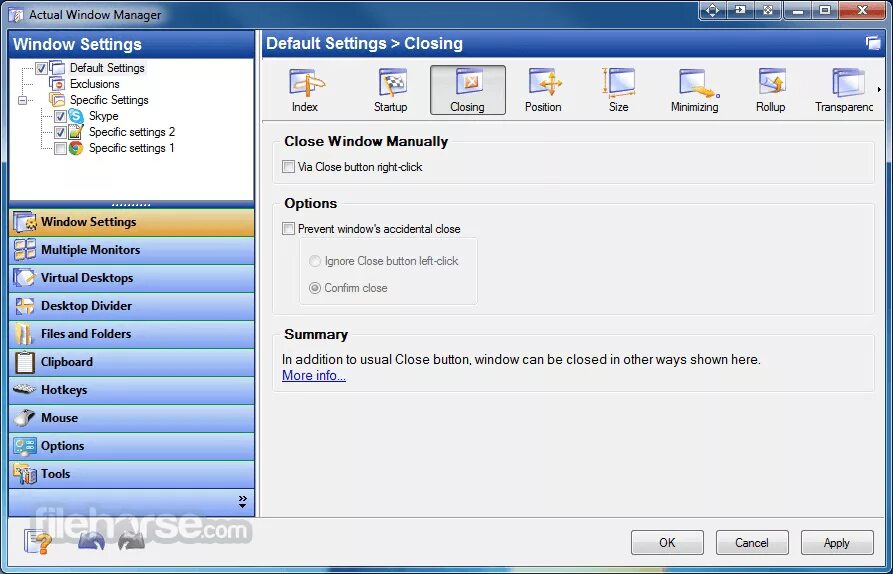Enable Via Close button right-click
Viewport: 893px width, 574px height.
click(x=288, y=167)
